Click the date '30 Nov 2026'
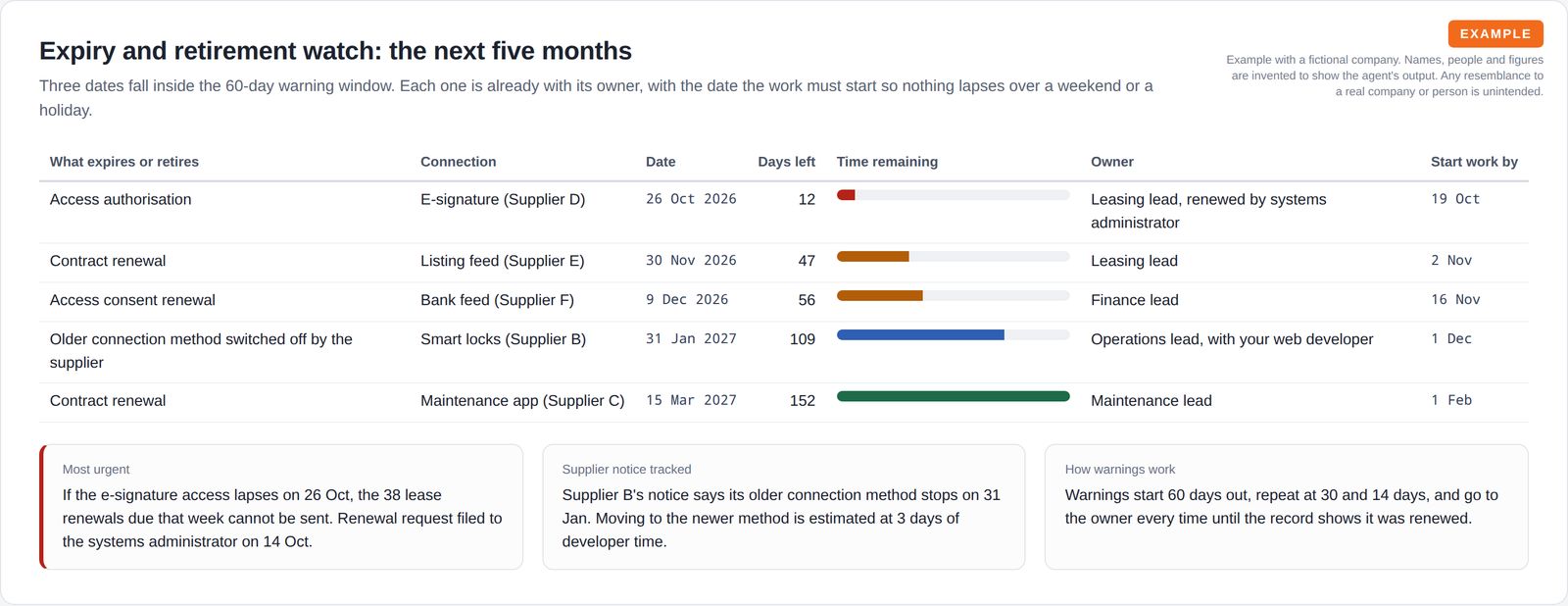The image size is (1568, 606). 691,261
